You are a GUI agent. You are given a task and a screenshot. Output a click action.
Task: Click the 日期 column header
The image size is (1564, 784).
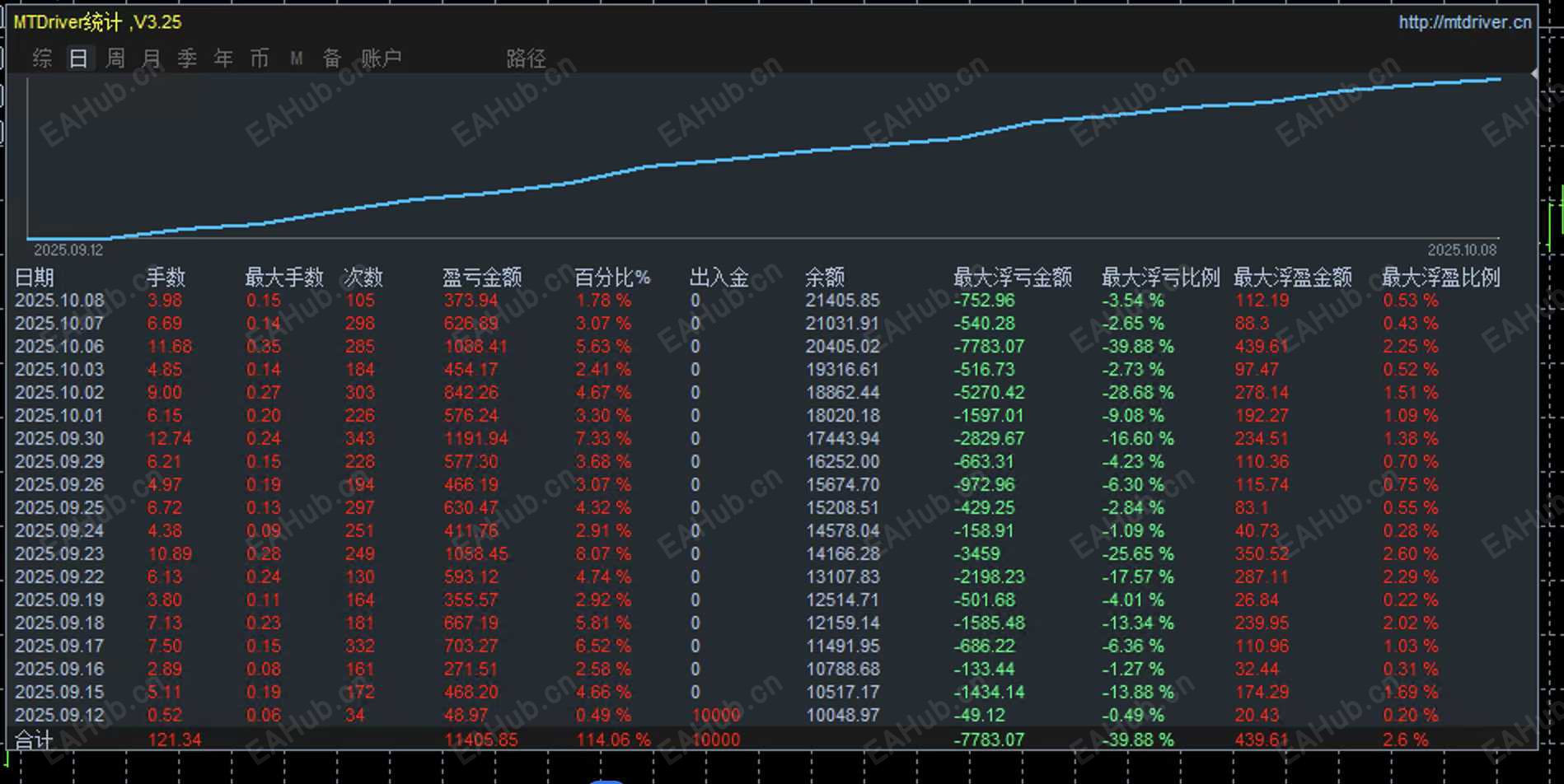click(x=35, y=278)
